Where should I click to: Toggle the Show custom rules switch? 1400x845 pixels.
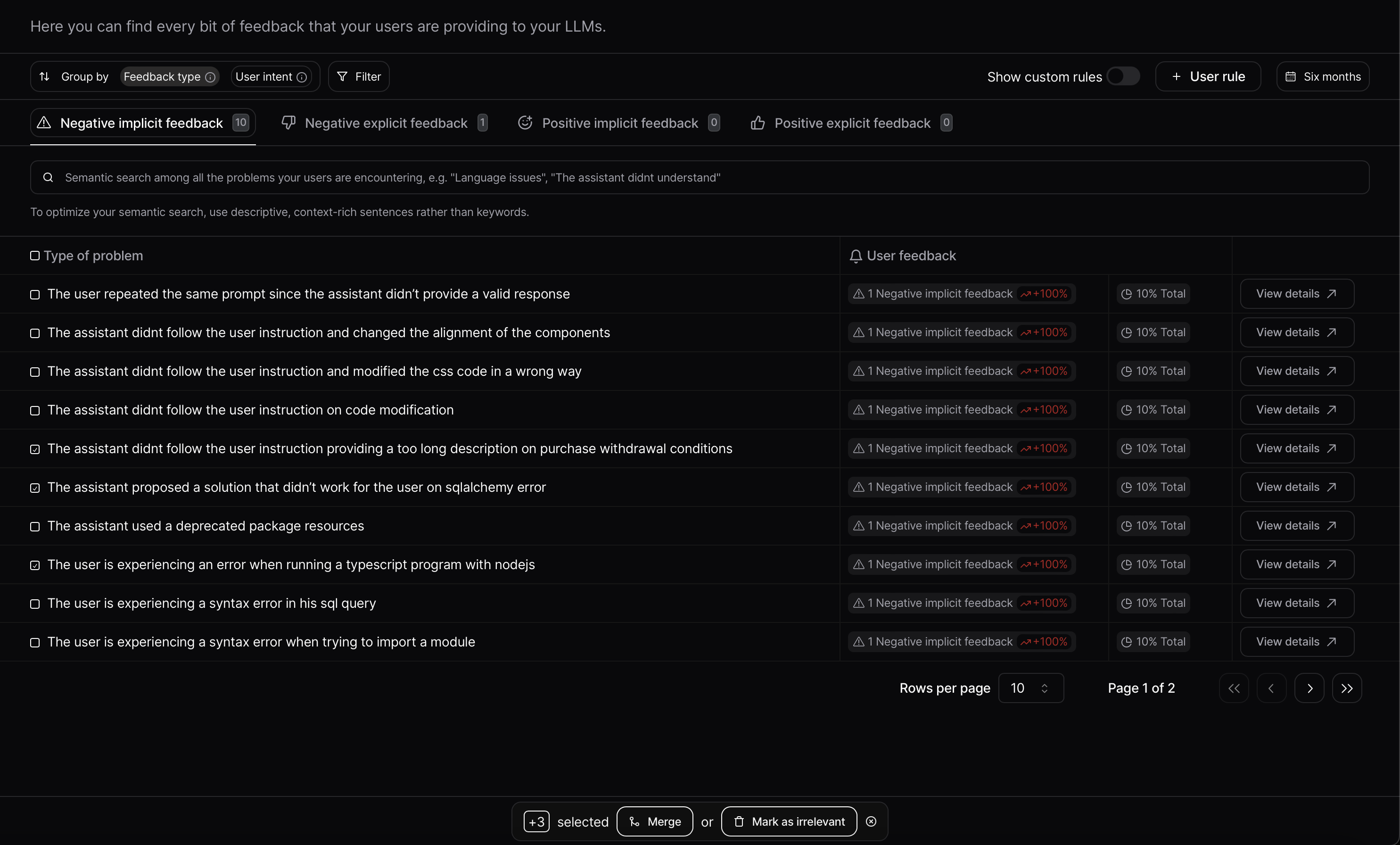(x=1123, y=76)
